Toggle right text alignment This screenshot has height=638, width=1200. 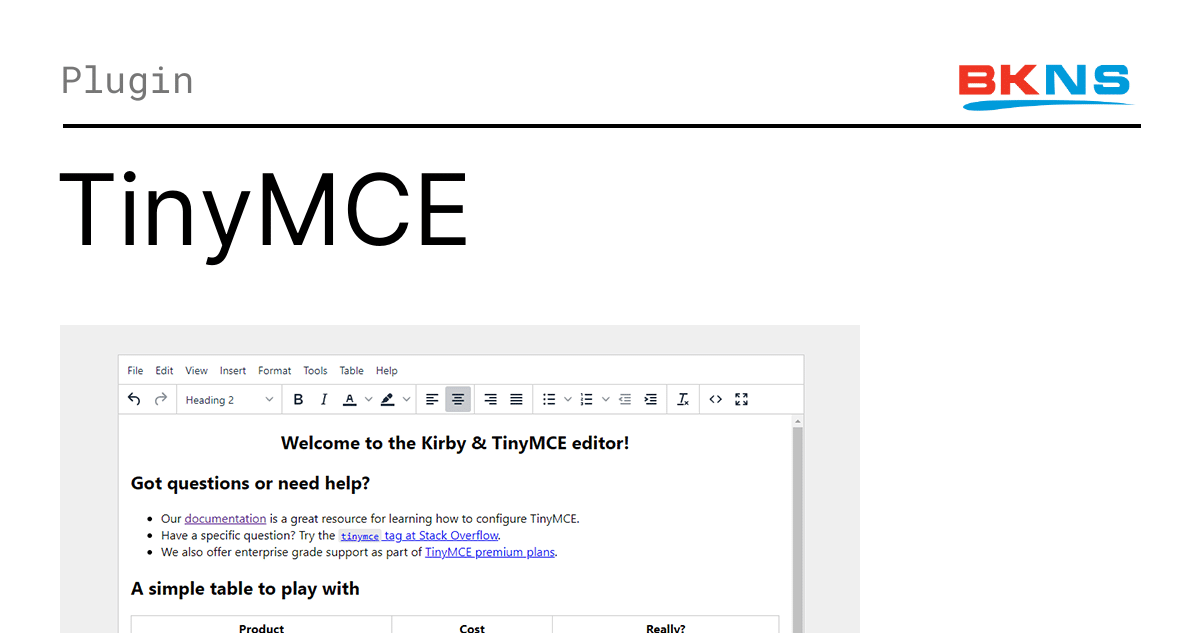[x=489, y=399]
